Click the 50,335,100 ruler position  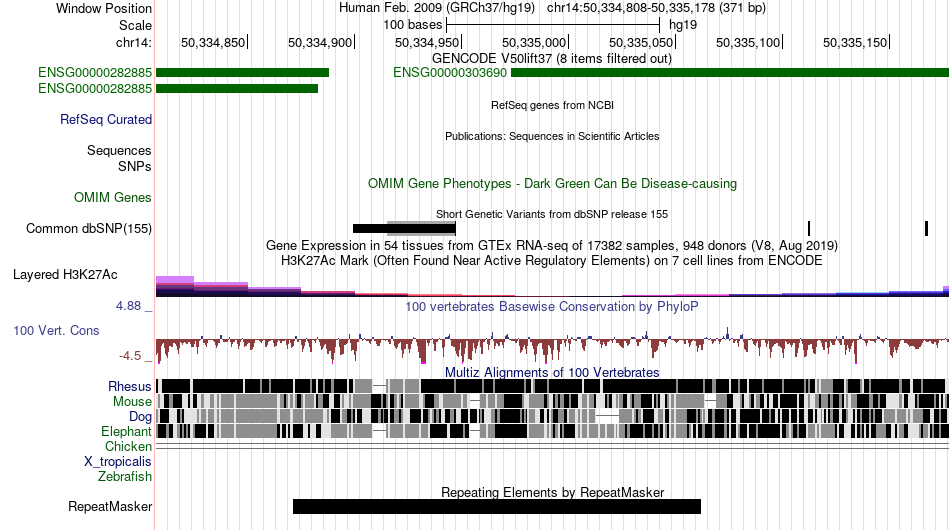point(748,42)
